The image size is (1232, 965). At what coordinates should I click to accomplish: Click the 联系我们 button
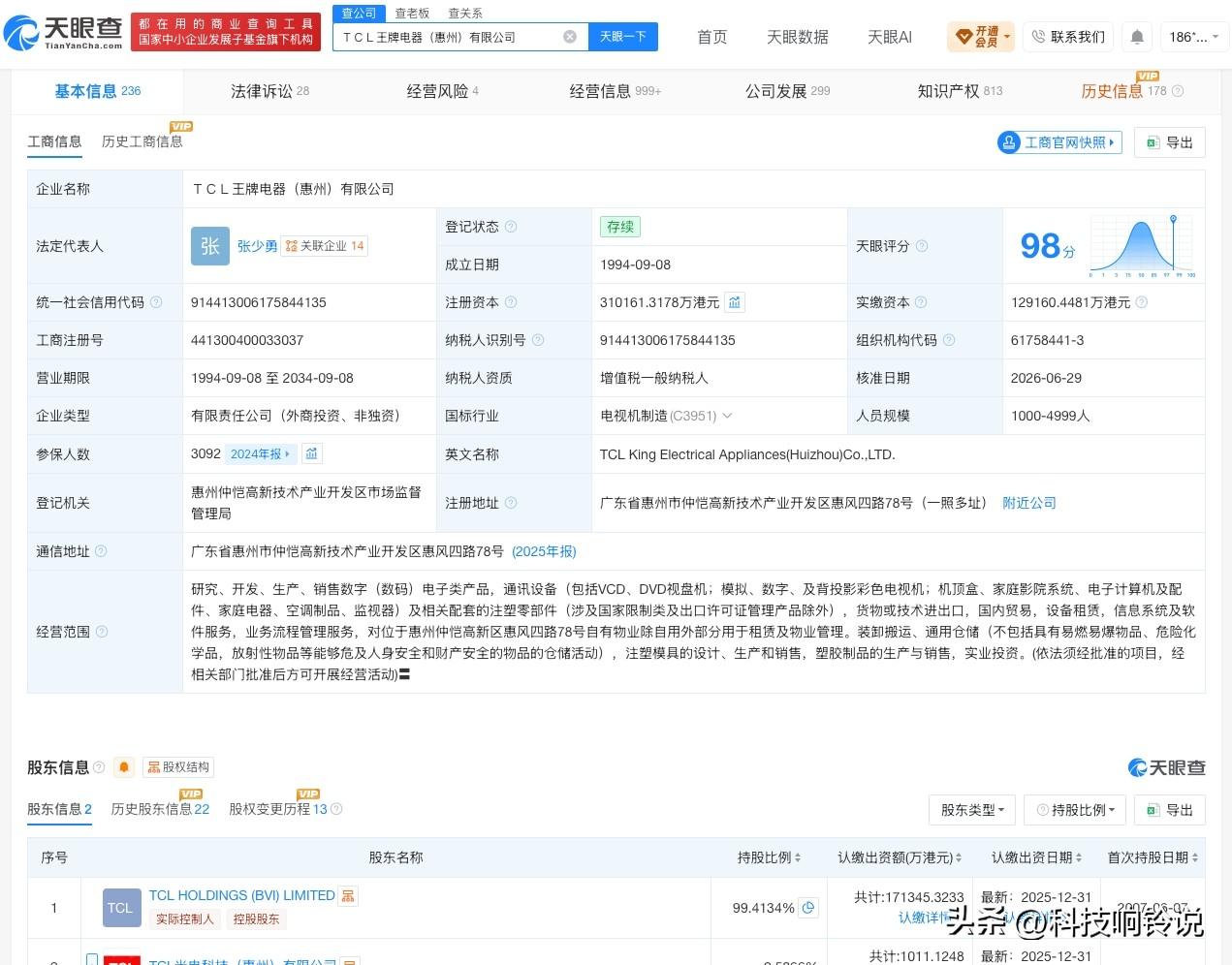point(1068,37)
